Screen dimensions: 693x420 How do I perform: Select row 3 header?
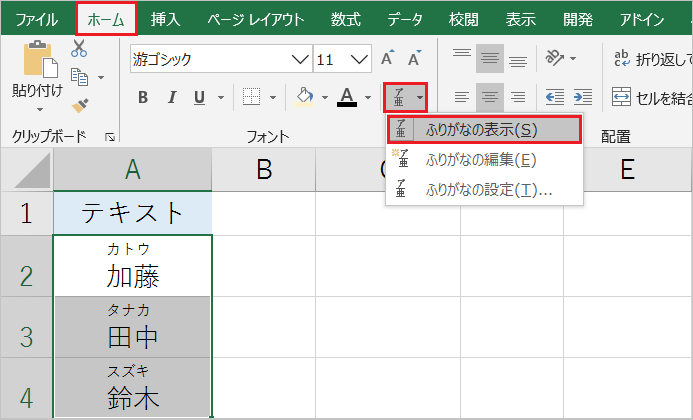tap(27, 327)
